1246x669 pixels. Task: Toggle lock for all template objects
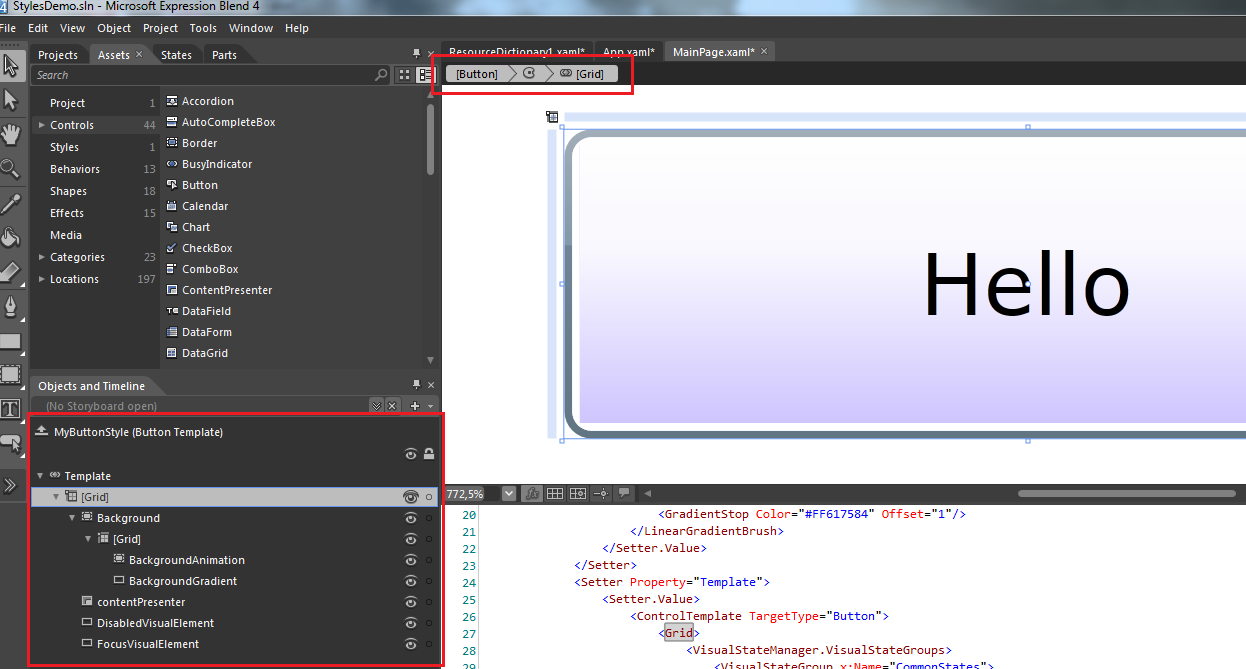point(429,454)
